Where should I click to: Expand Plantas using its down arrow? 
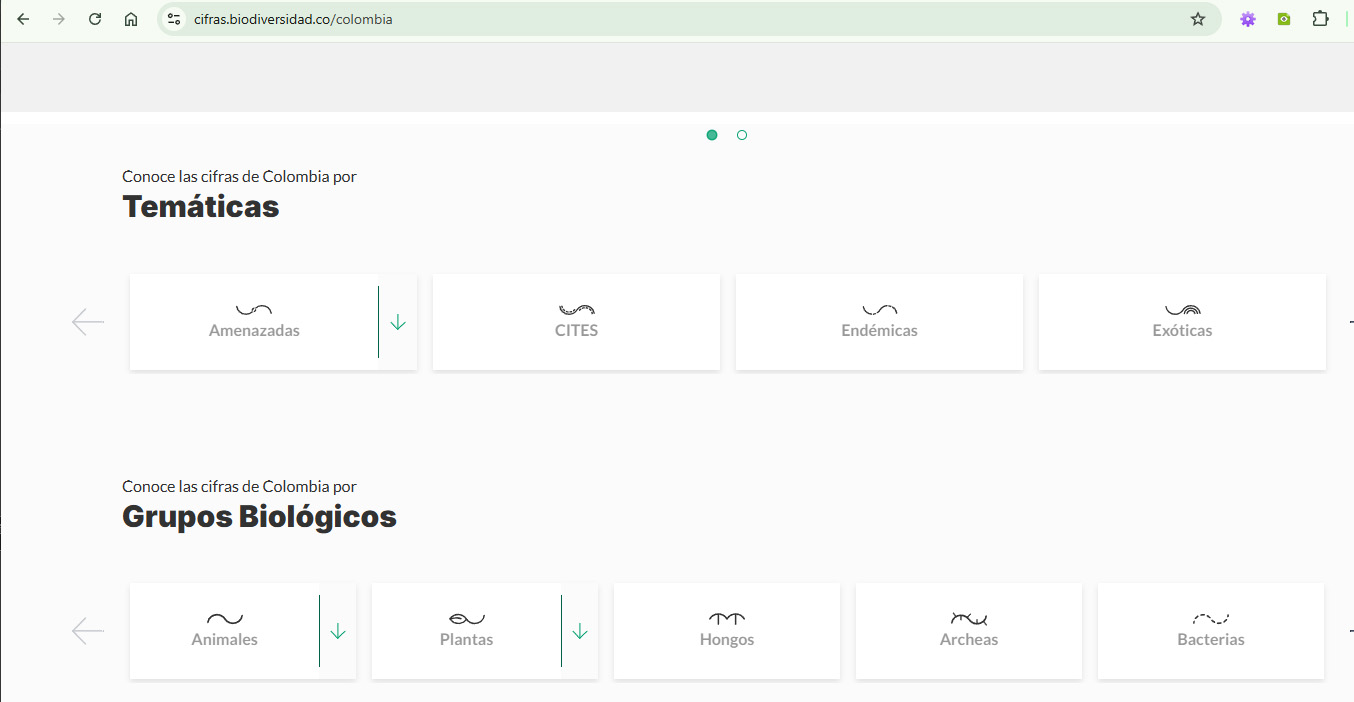580,631
